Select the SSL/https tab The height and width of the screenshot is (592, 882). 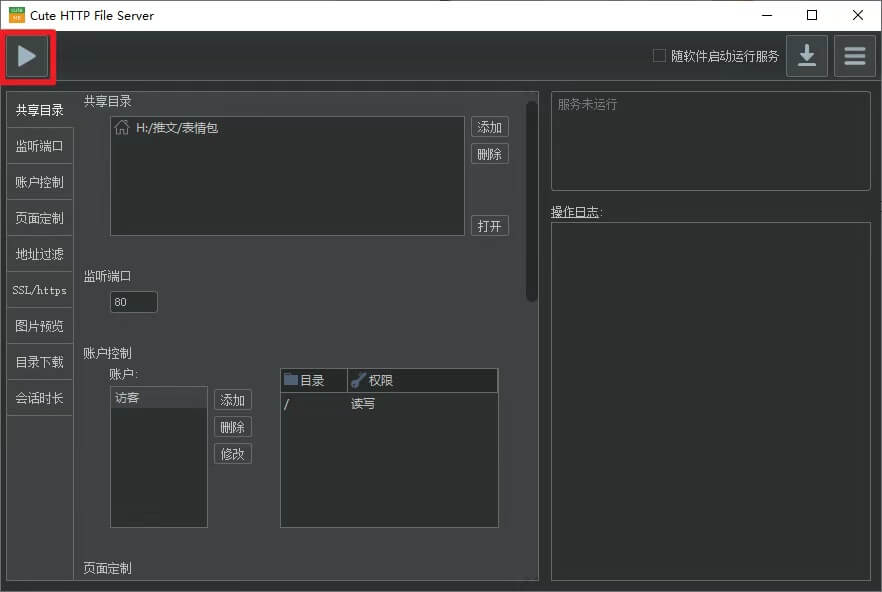click(39, 289)
